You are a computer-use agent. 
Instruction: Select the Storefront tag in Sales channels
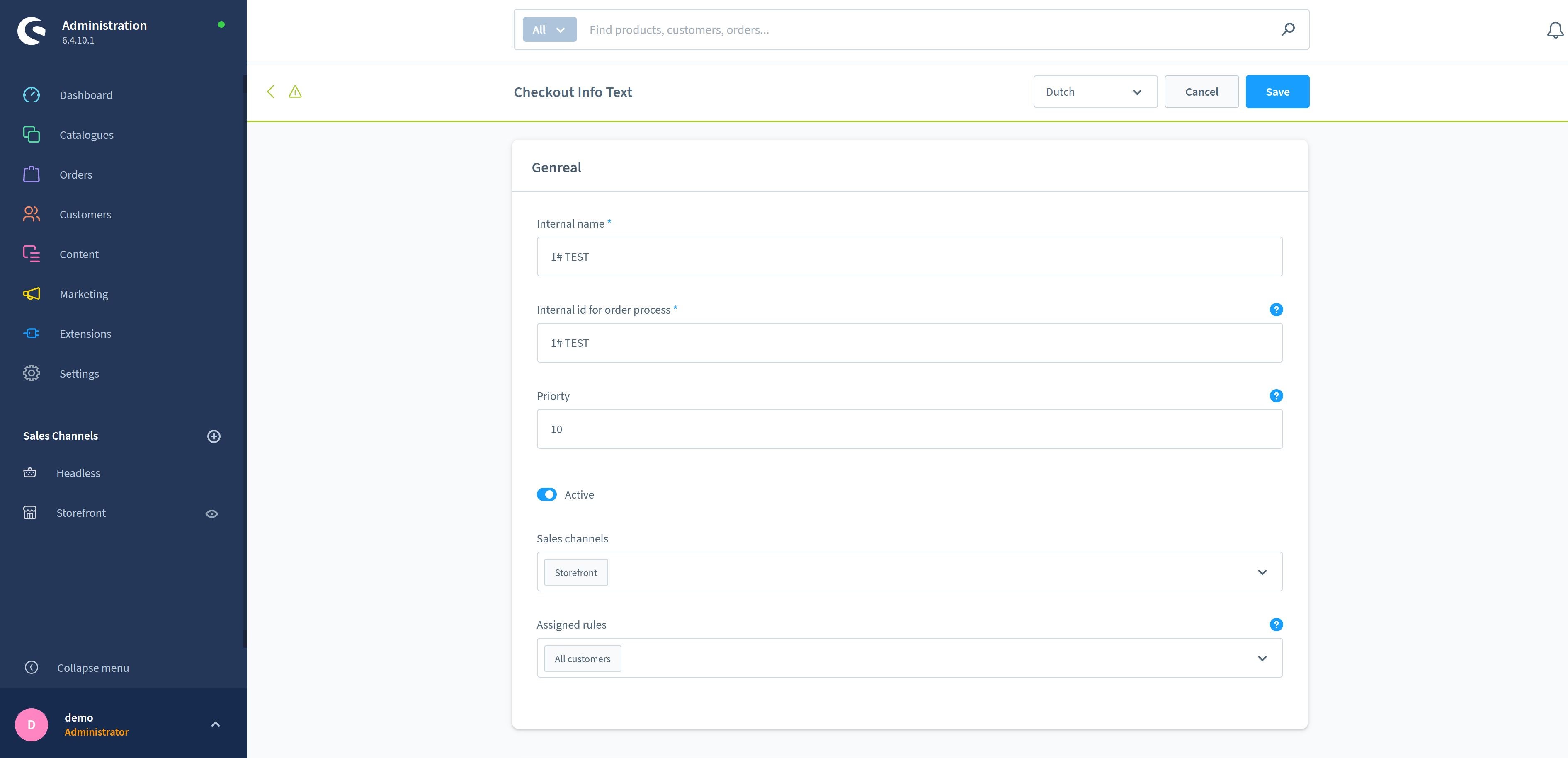click(576, 572)
